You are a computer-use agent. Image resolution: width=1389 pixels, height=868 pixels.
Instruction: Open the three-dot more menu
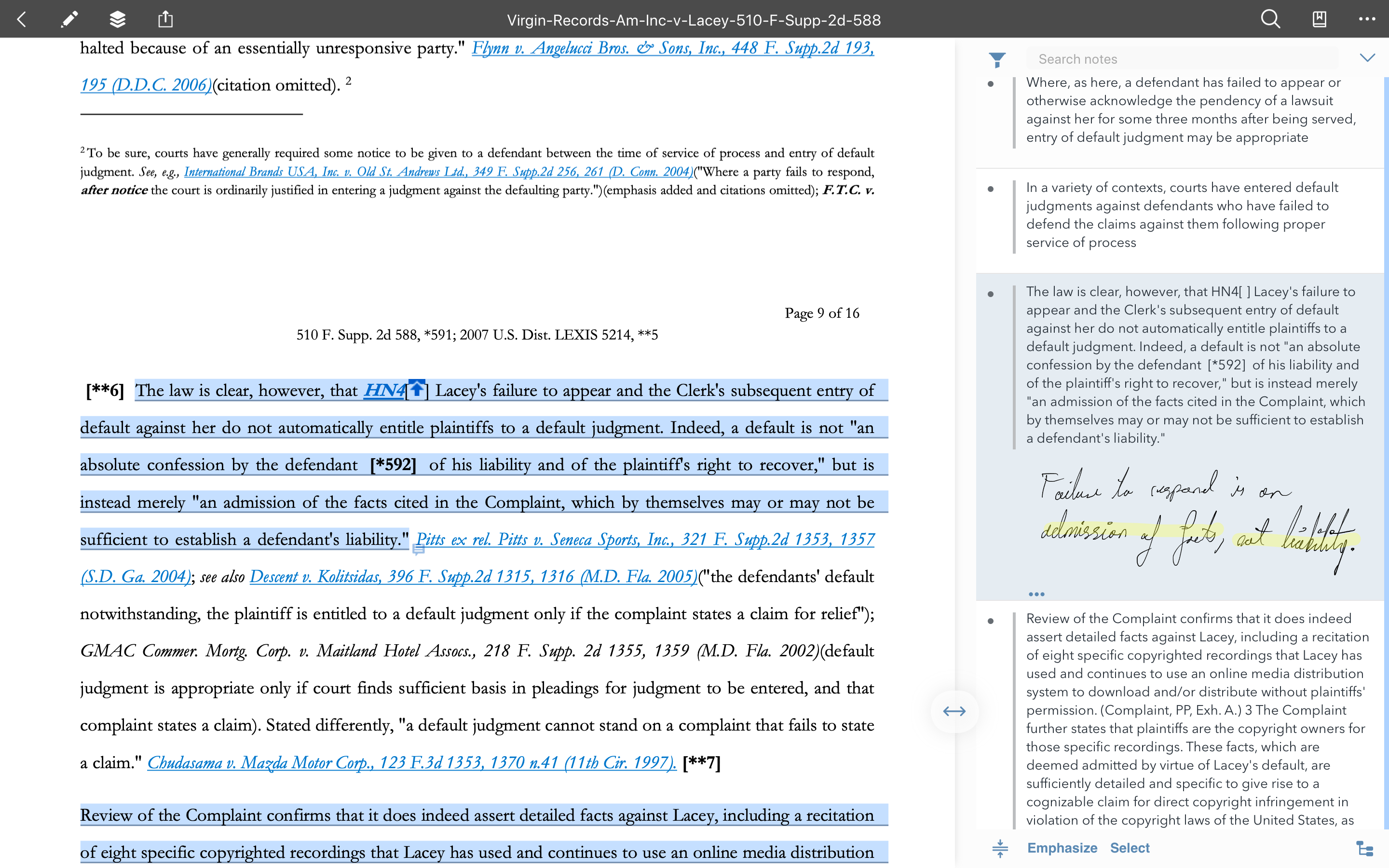pyautogui.click(x=1367, y=19)
